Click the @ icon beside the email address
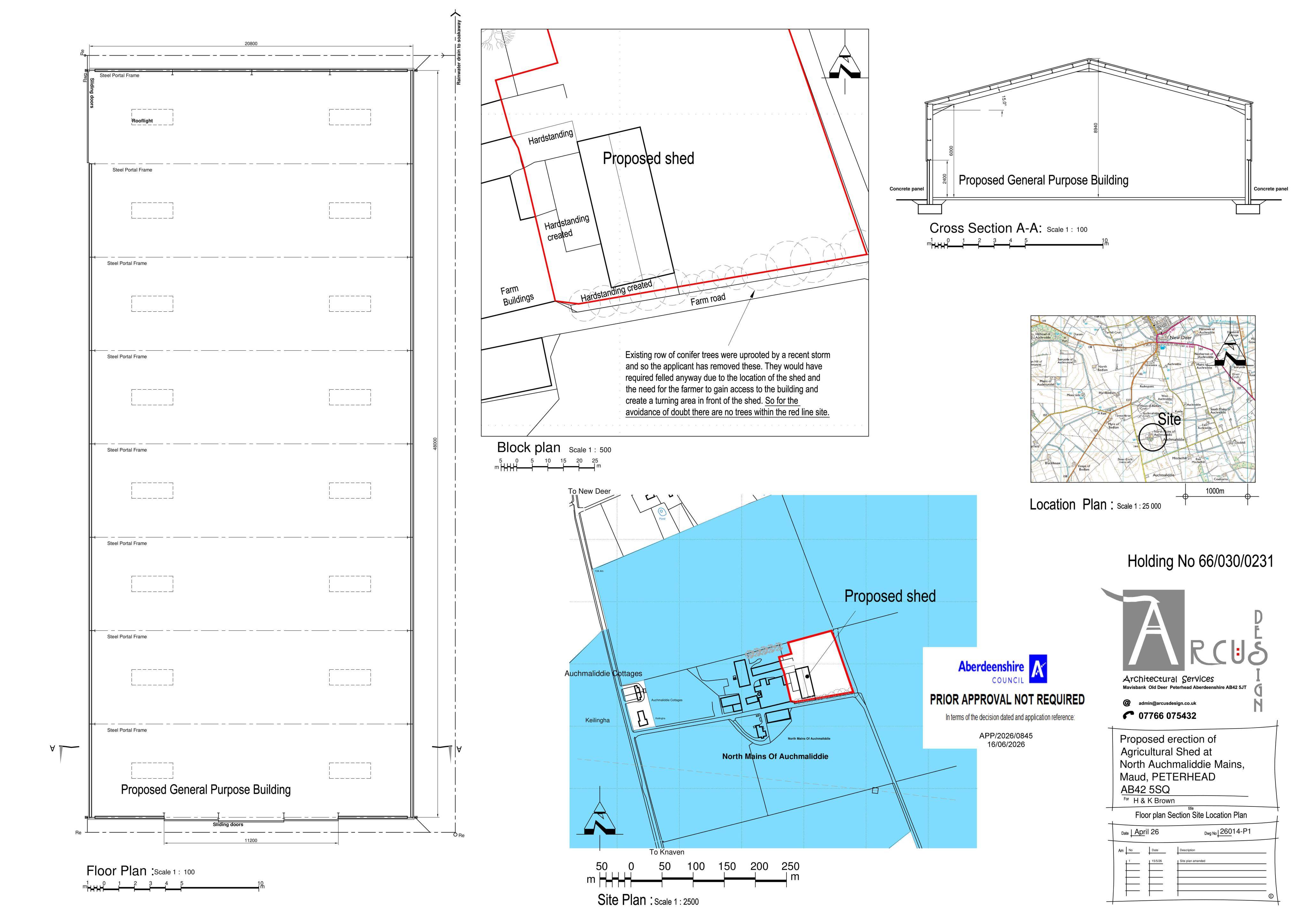Screen dimensions: 1308x924 pyautogui.click(x=1126, y=703)
